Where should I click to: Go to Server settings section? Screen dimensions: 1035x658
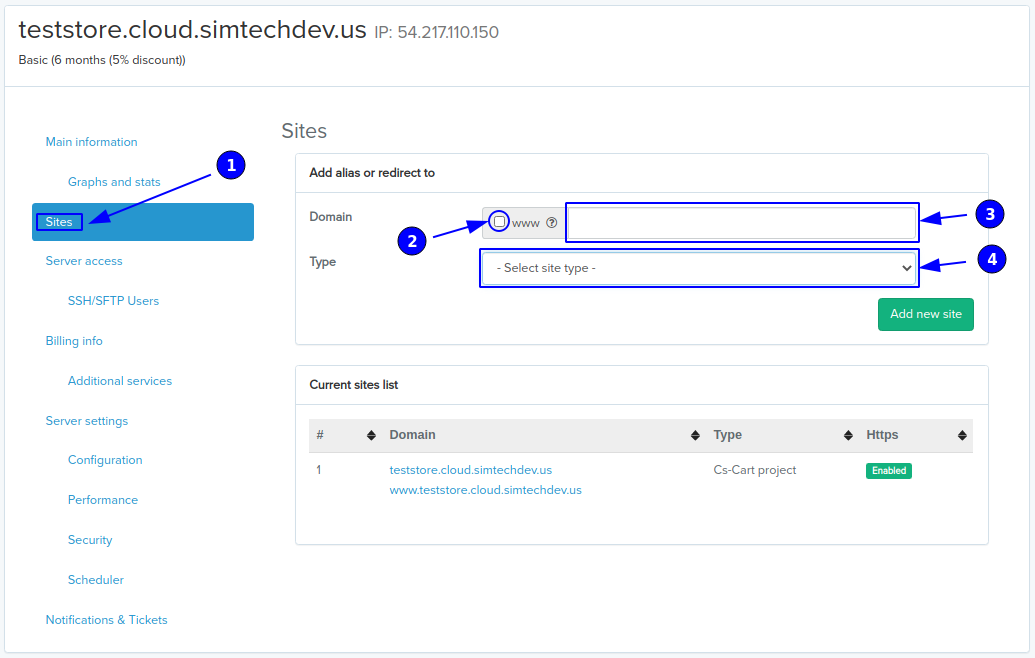click(x=86, y=421)
